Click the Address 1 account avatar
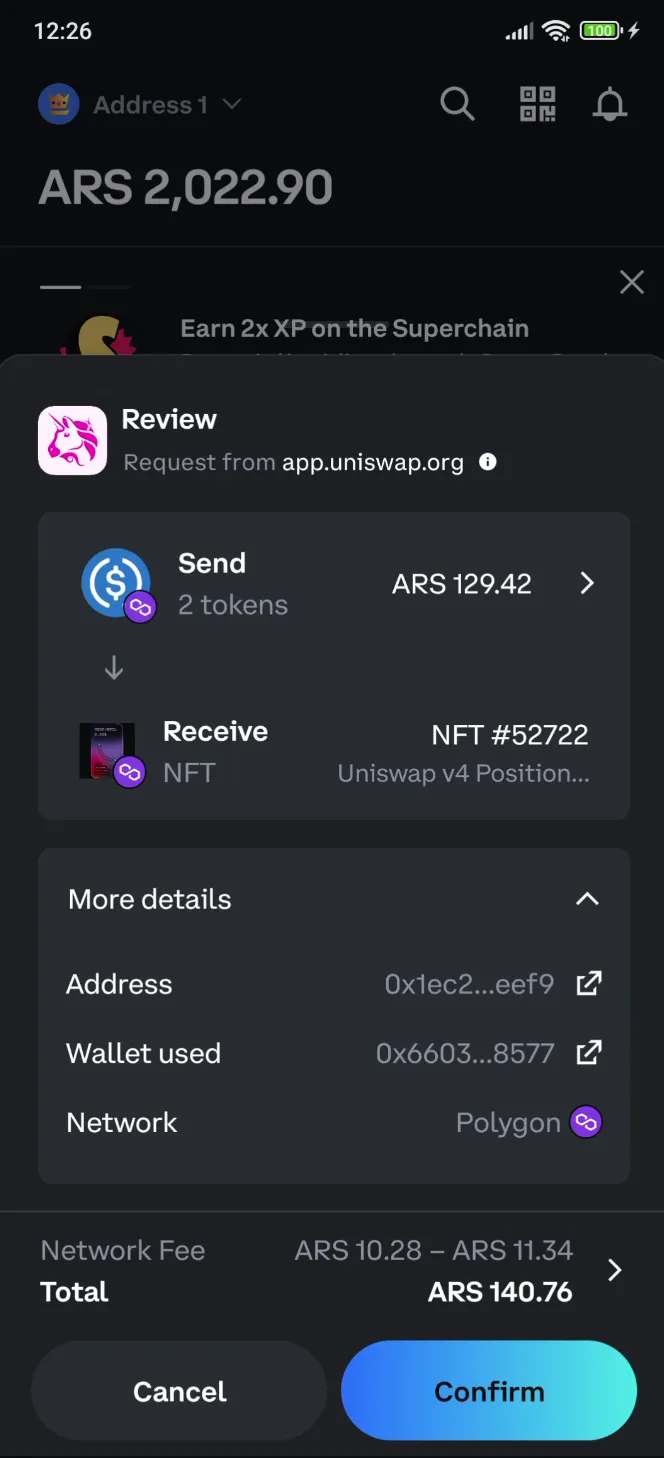664x1458 pixels. [x=58, y=104]
